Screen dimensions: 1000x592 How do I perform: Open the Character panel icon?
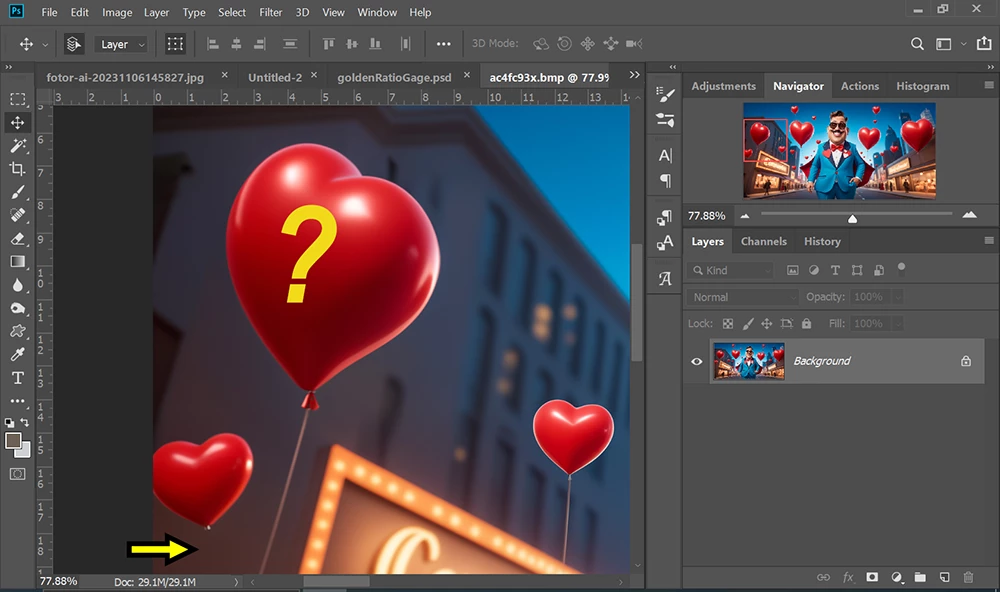pyautogui.click(x=665, y=155)
